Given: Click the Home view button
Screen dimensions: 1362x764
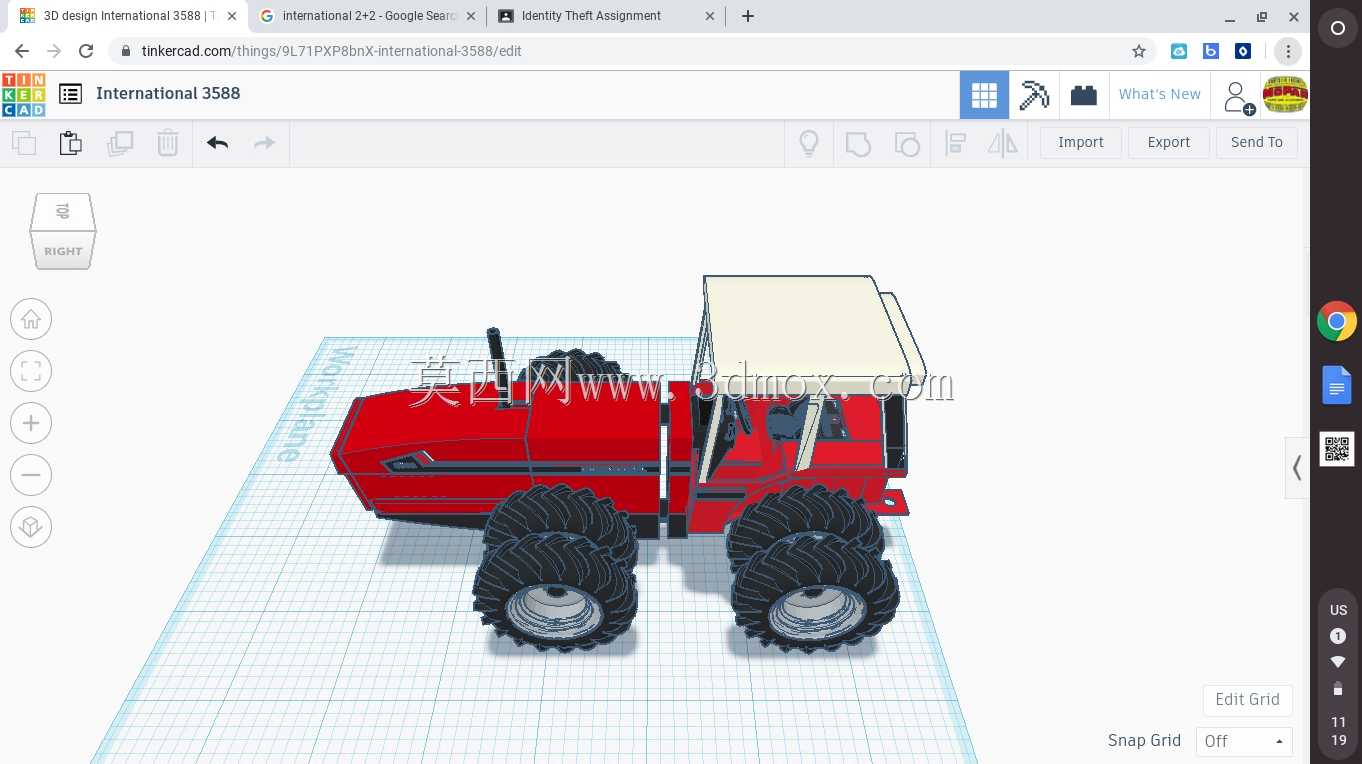Looking at the screenshot, I should 31,319.
